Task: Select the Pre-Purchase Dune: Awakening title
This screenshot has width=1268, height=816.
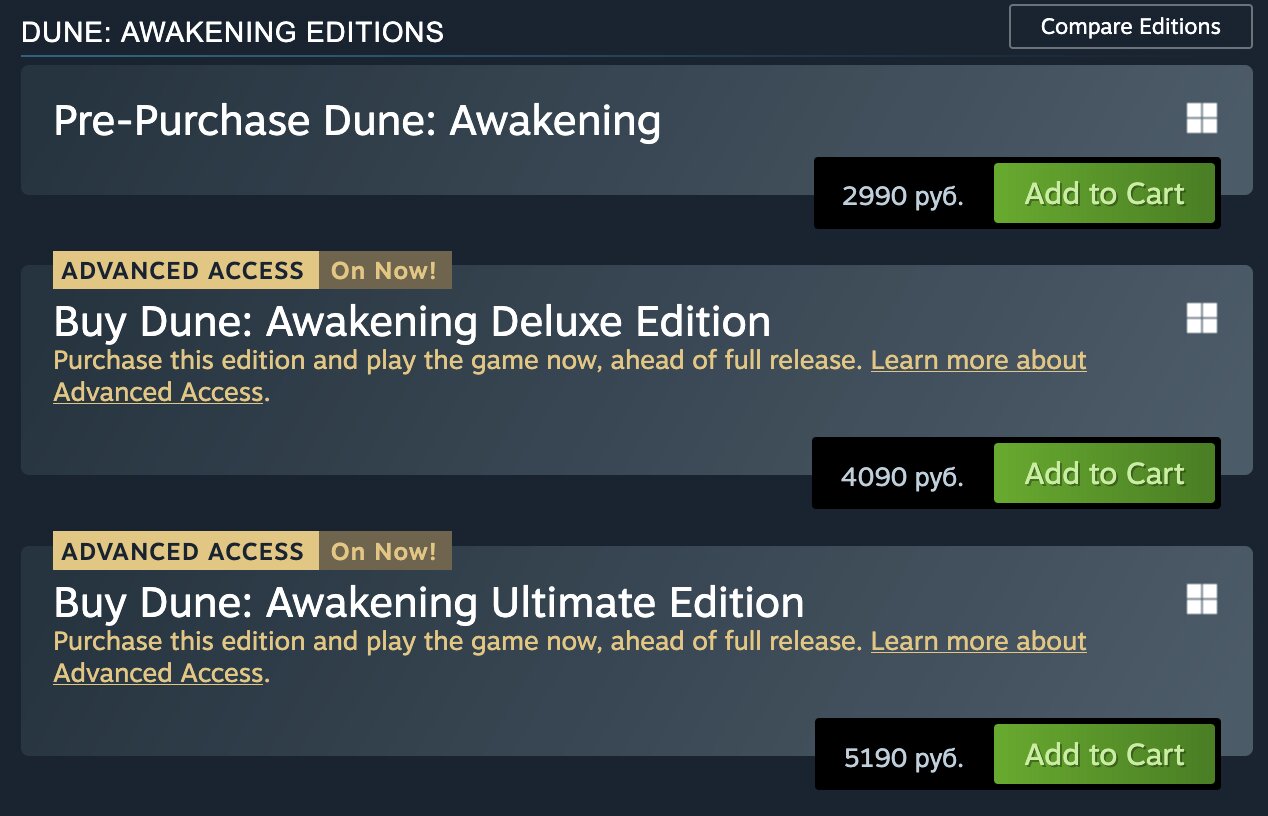Action: coord(357,121)
